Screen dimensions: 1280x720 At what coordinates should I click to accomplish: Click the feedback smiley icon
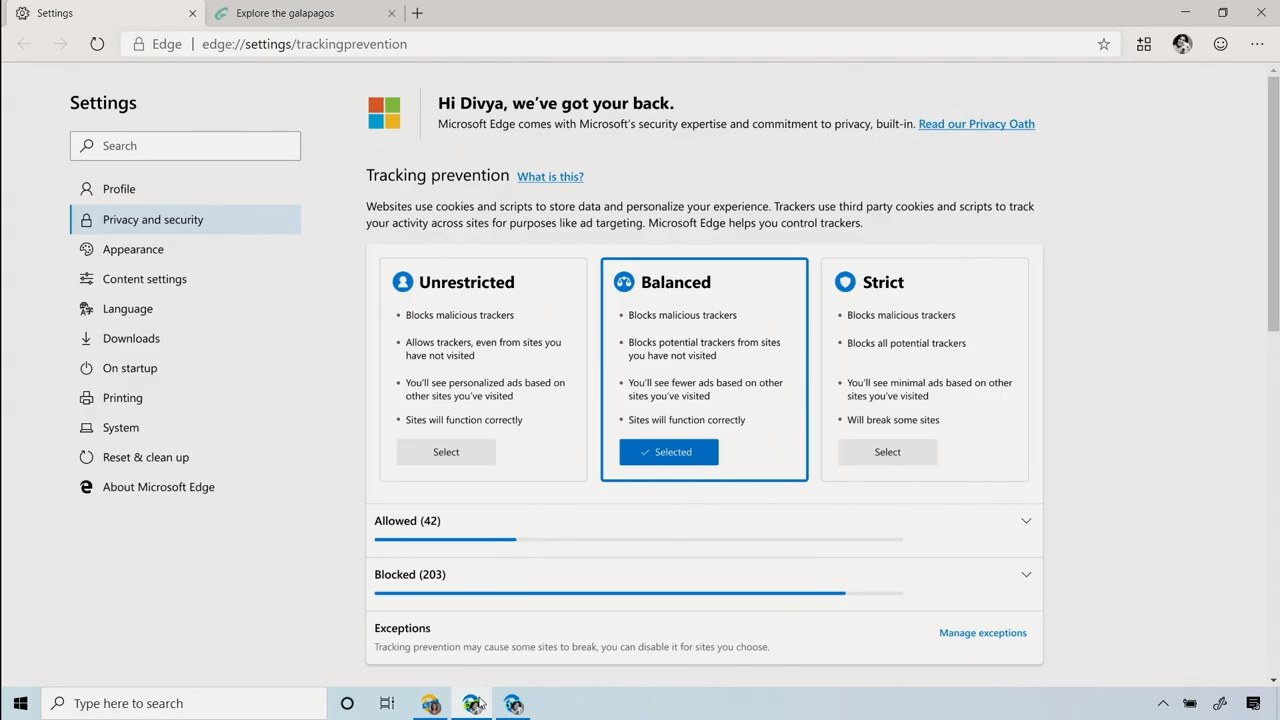(1220, 44)
